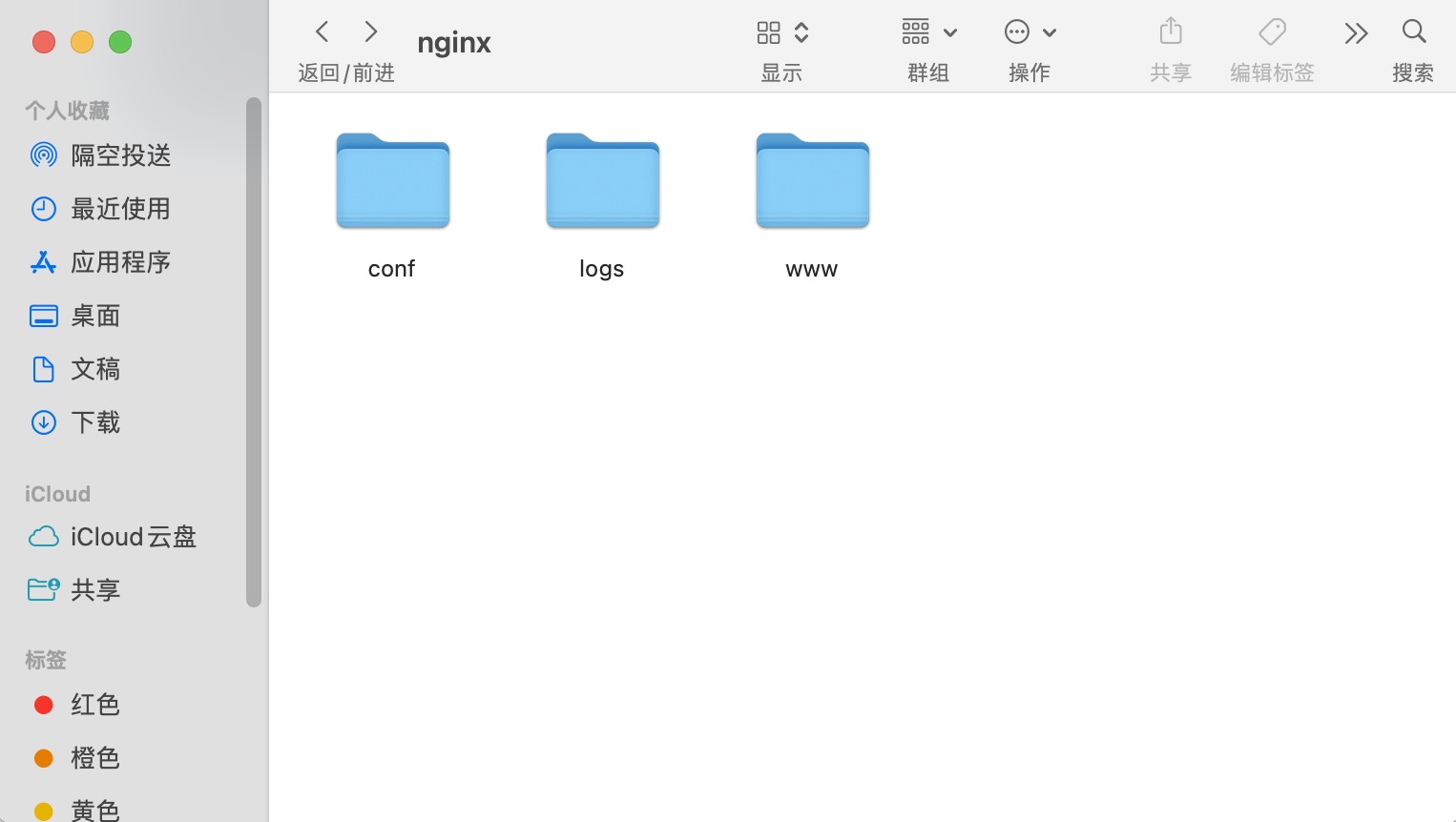Open search with magnifier icon

point(1414,32)
